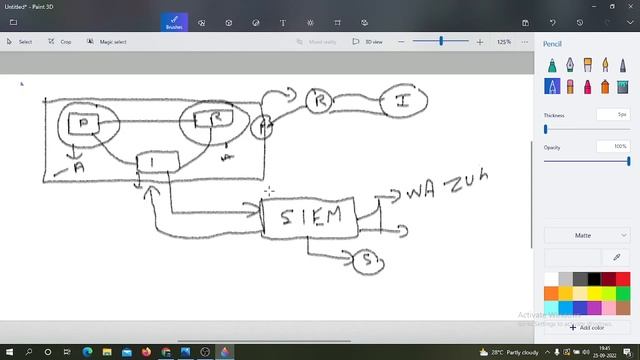The image size is (640, 360).
Task: Pick the dark gray color swatch
Action: tap(580, 279)
